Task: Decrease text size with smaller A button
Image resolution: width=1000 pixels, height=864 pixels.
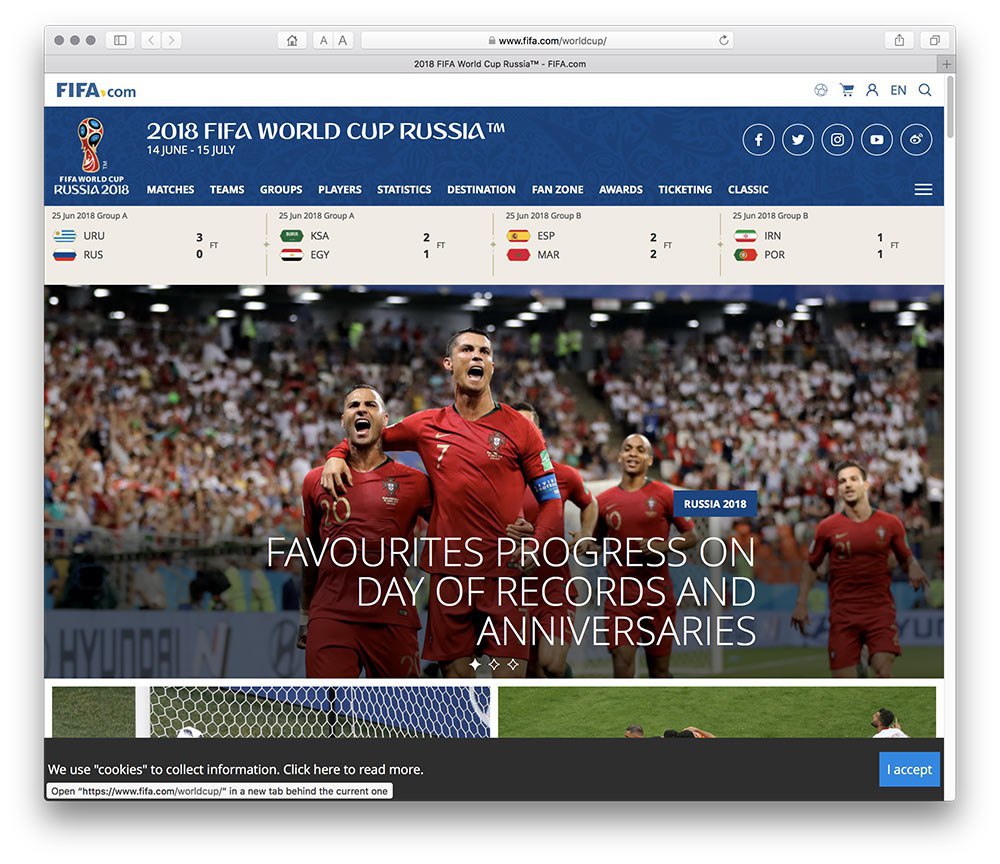Action: (x=323, y=40)
